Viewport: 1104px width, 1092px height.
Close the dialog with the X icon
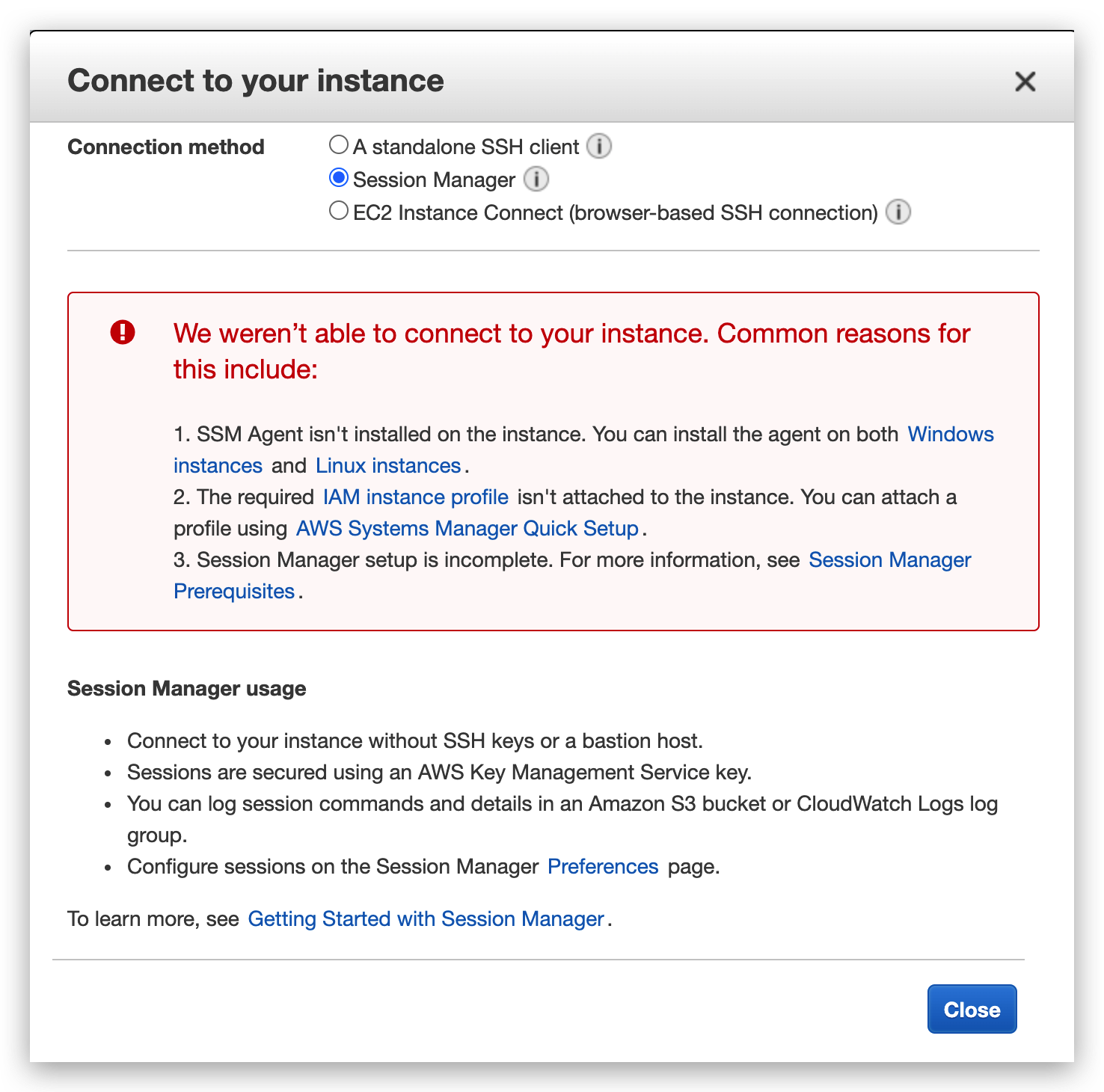(x=1025, y=81)
